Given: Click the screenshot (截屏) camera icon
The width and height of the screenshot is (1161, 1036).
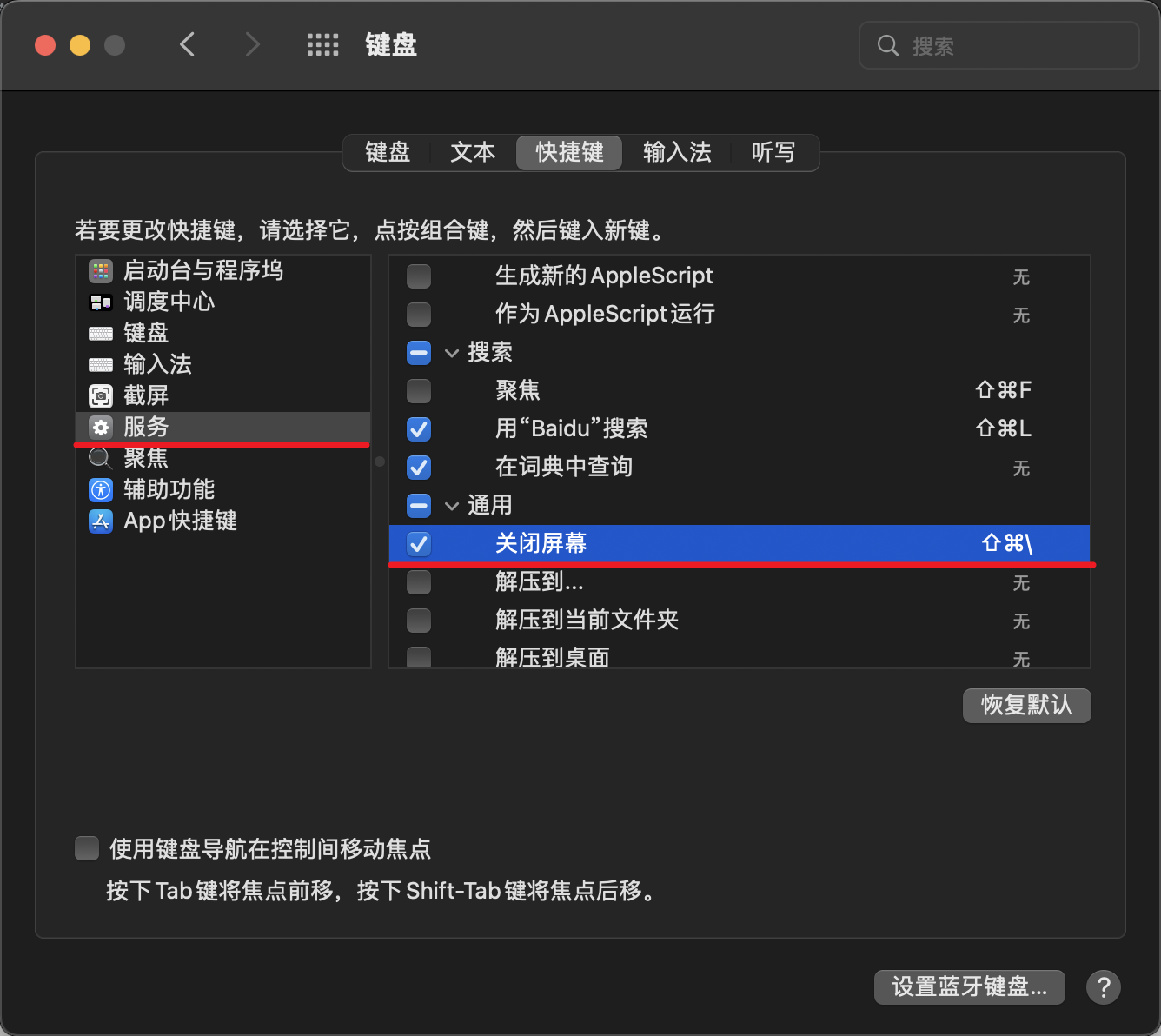Looking at the screenshot, I should click(x=101, y=396).
